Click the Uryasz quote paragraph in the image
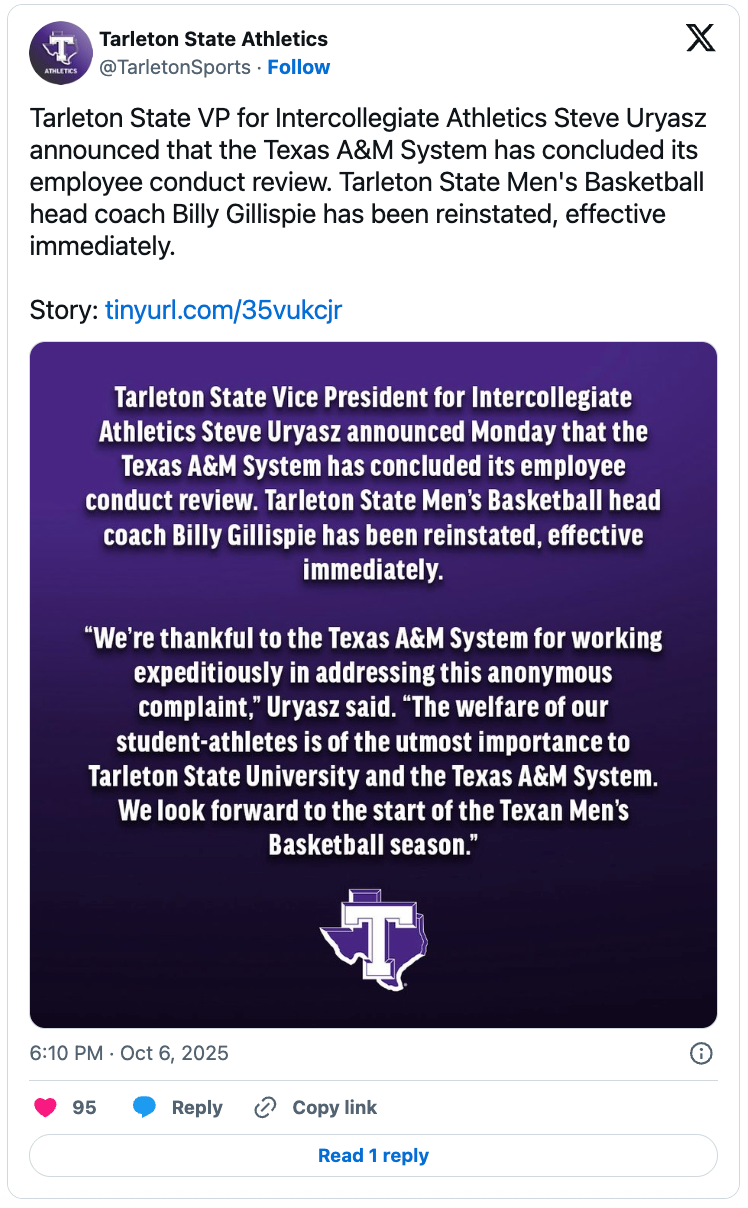This screenshot has width=748, height=1208. click(374, 741)
